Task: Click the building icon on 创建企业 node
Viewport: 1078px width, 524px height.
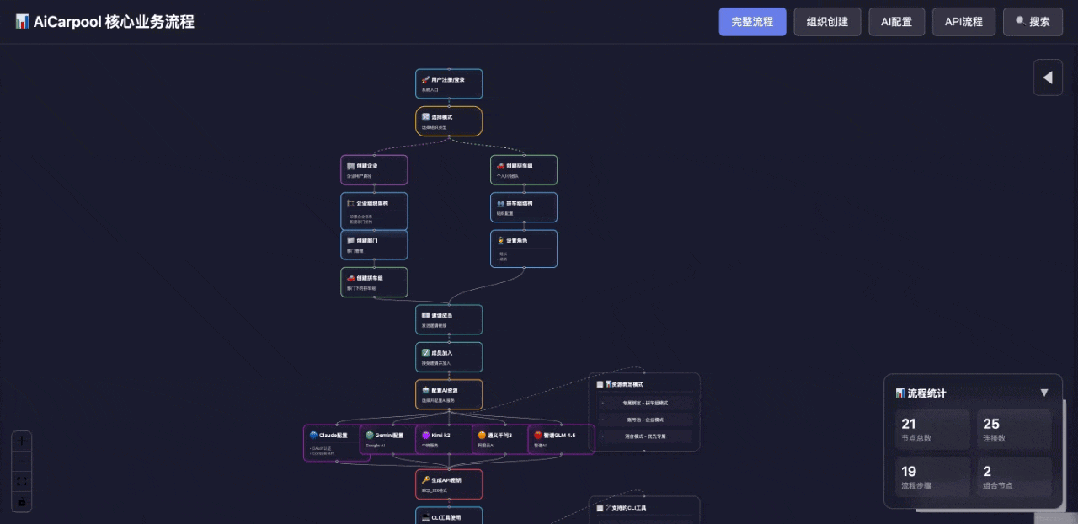Action: pos(351,166)
